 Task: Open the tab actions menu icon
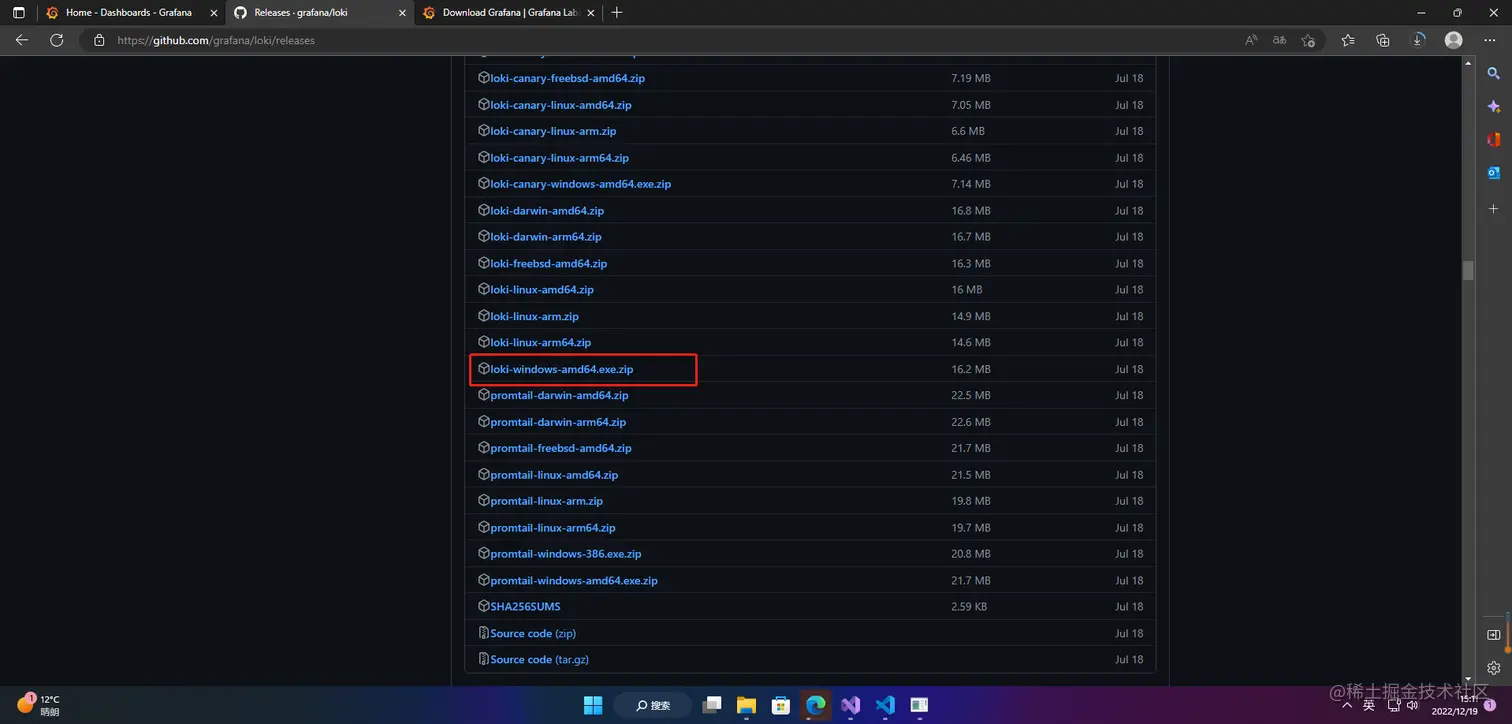(x=18, y=13)
